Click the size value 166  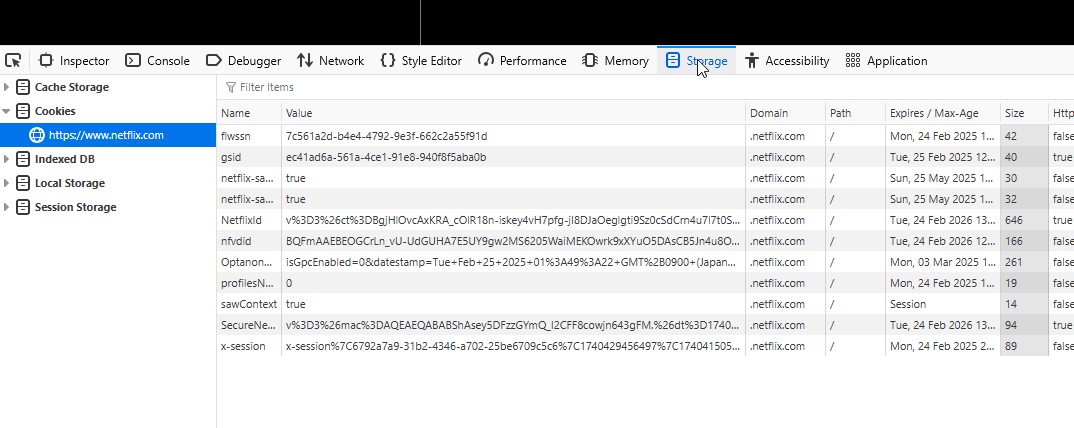[1014, 241]
